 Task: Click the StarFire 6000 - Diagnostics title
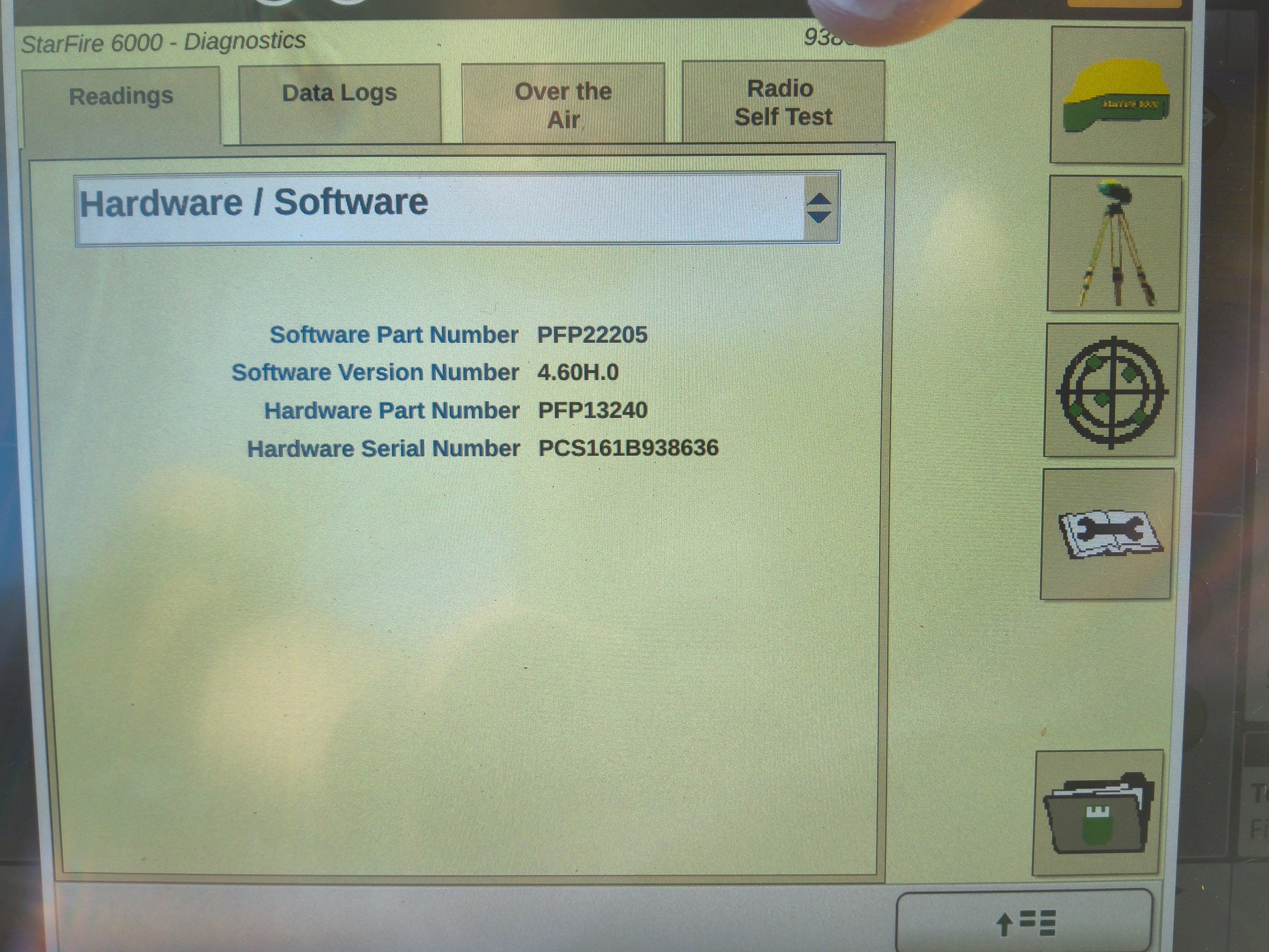[163, 43]
